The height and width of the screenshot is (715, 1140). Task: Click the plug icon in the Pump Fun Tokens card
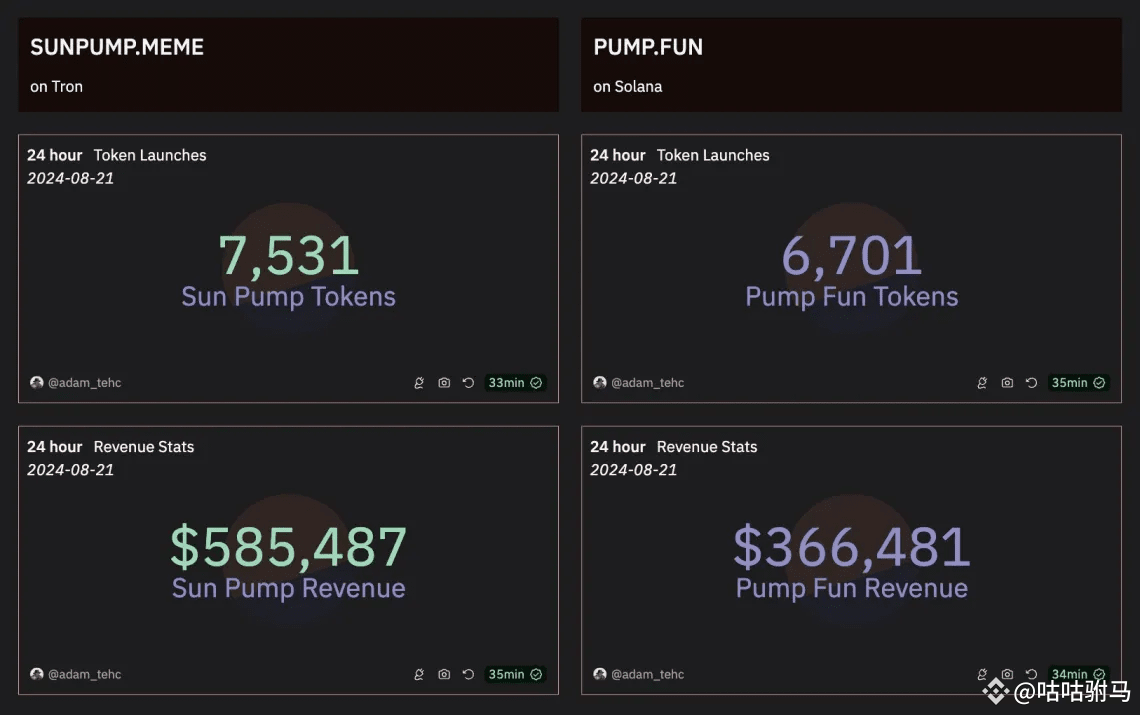(x=982, y=383)
